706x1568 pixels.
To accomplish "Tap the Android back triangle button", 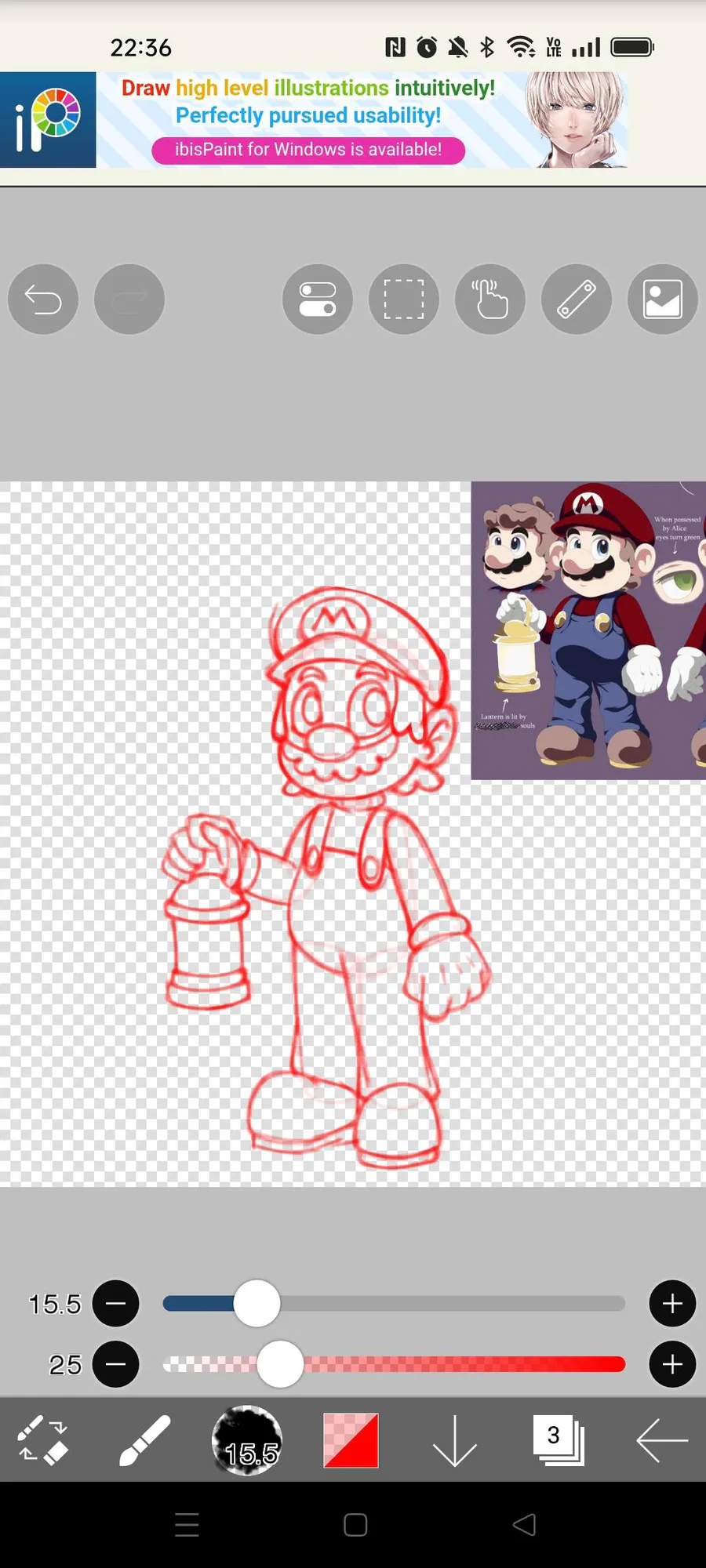I will [x=524, y=1525].
